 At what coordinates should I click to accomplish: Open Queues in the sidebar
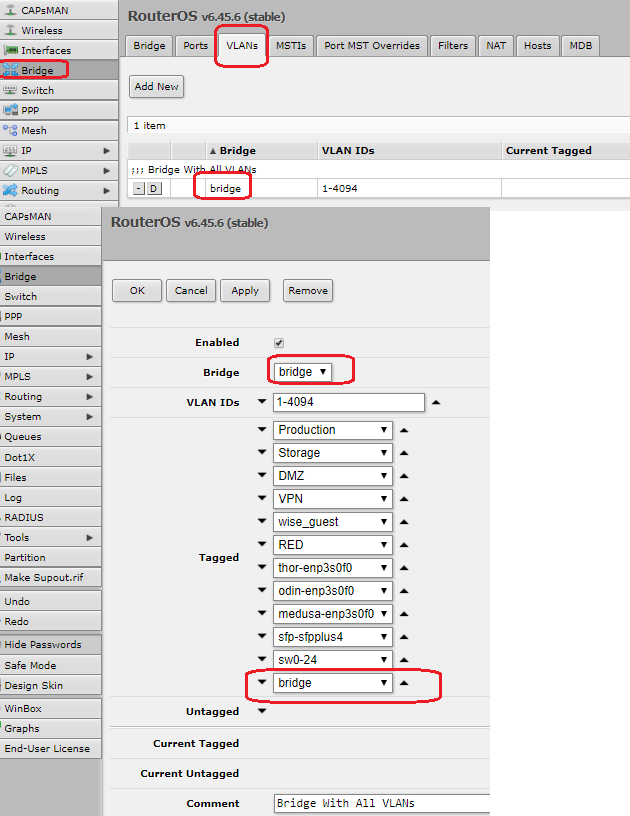point(50,437)
